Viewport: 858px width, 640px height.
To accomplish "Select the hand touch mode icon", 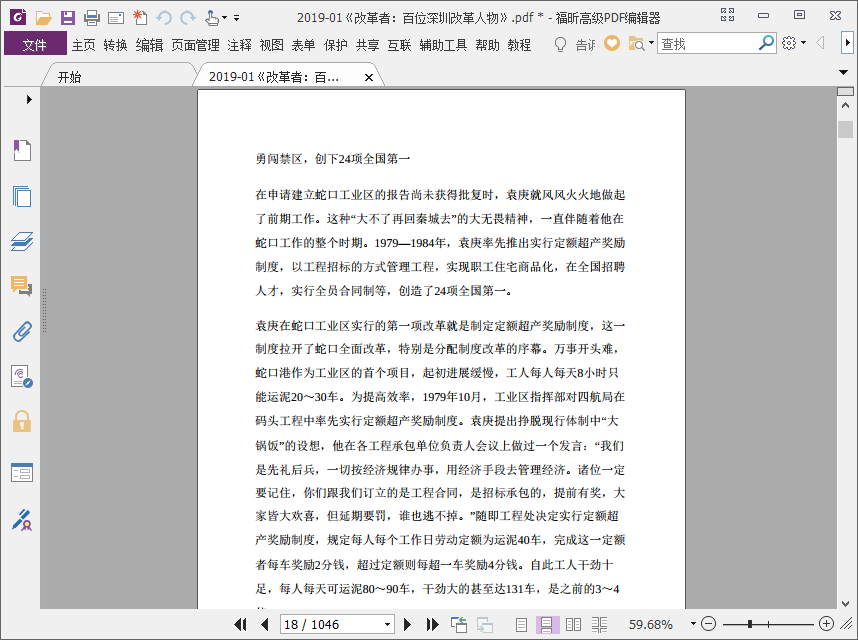I will click(x=212, y=18).
